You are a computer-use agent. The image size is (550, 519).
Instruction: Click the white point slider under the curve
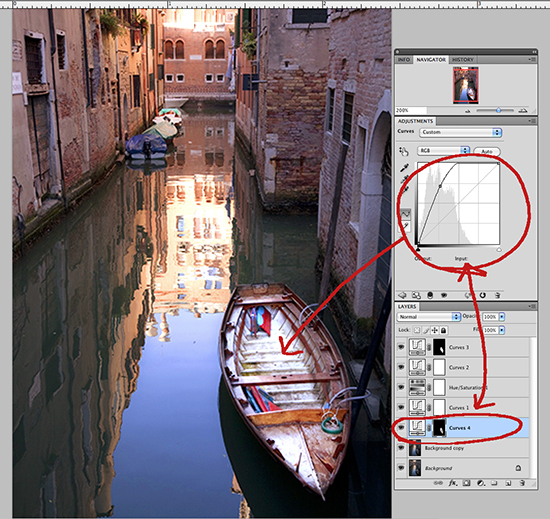[x=499, y=249]
